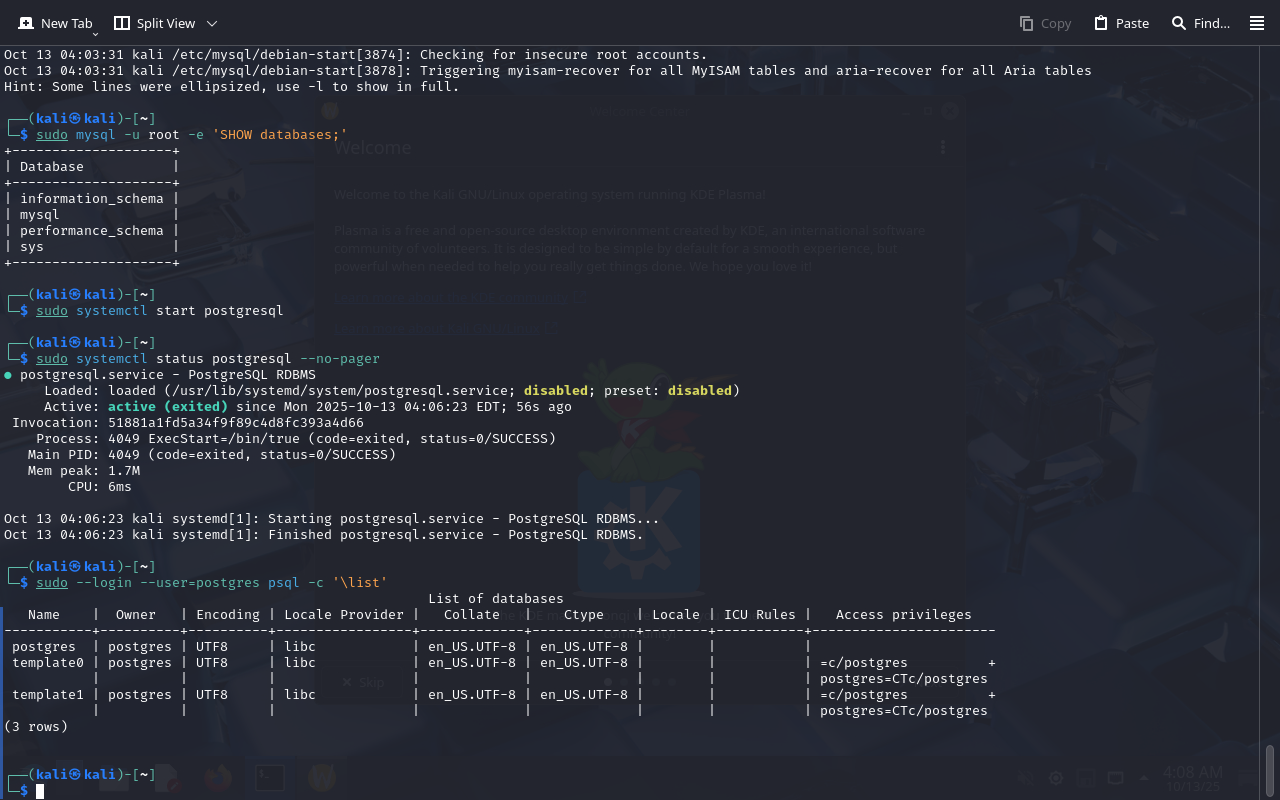Click the information_schema database entry
Image resolution: width=1280 pixels, height=800 pixels.
pos(91,199)
